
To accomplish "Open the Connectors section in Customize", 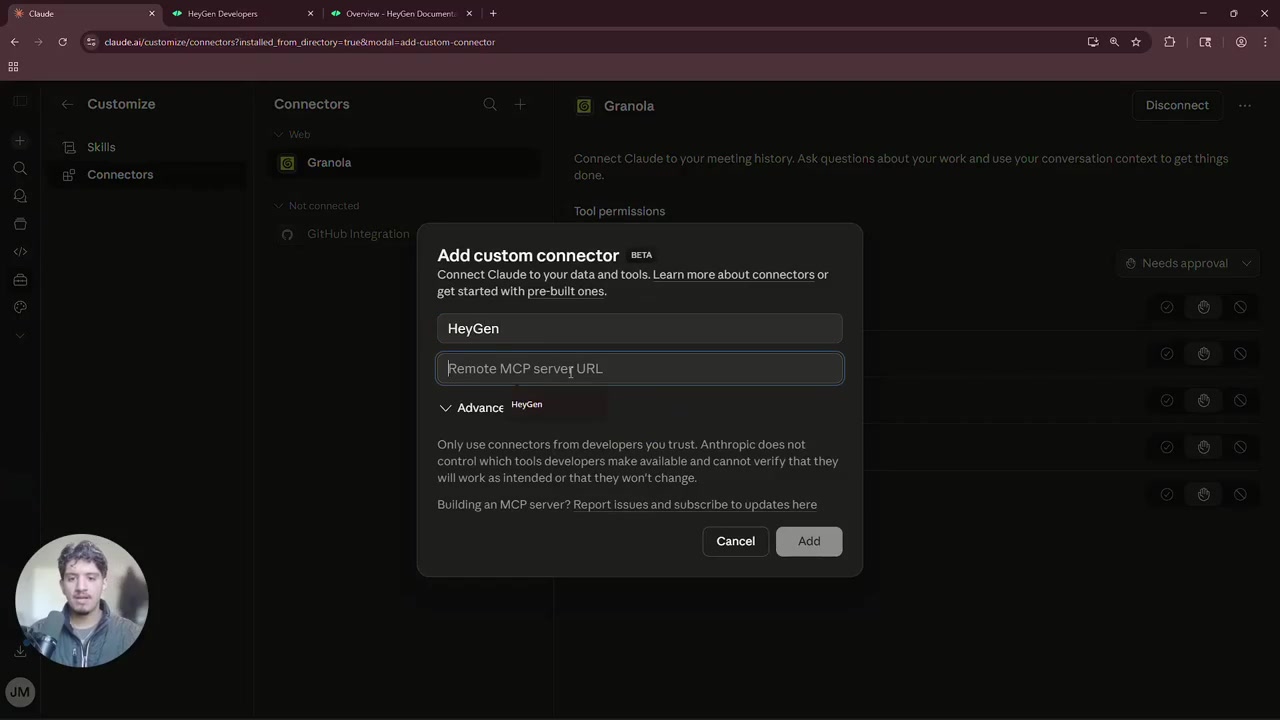I will 148,175.
